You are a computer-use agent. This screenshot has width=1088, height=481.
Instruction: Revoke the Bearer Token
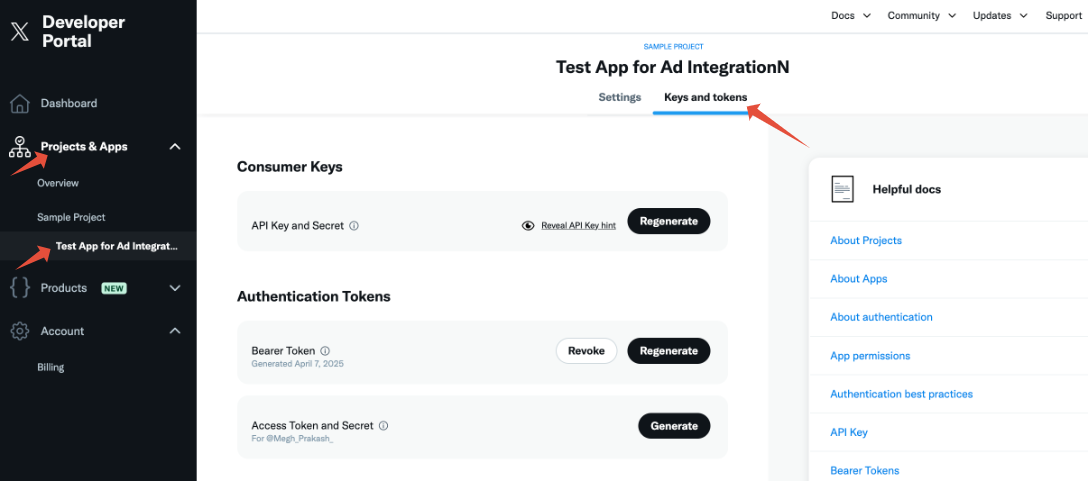click(586, 351)
